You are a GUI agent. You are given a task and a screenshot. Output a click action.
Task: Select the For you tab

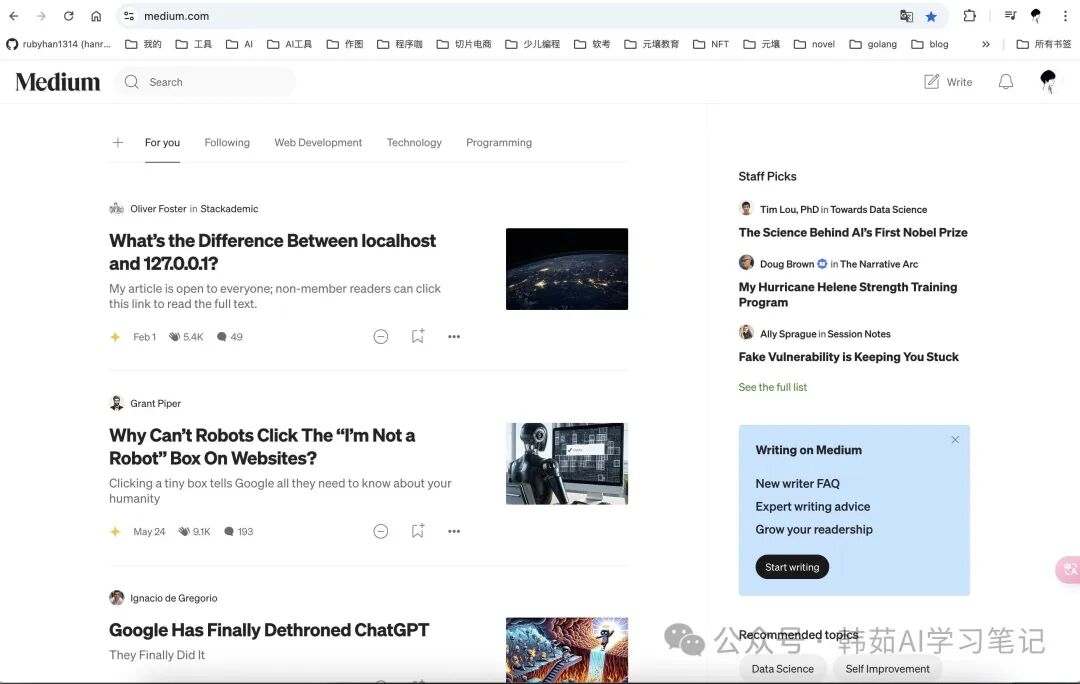tap(163, 143)
